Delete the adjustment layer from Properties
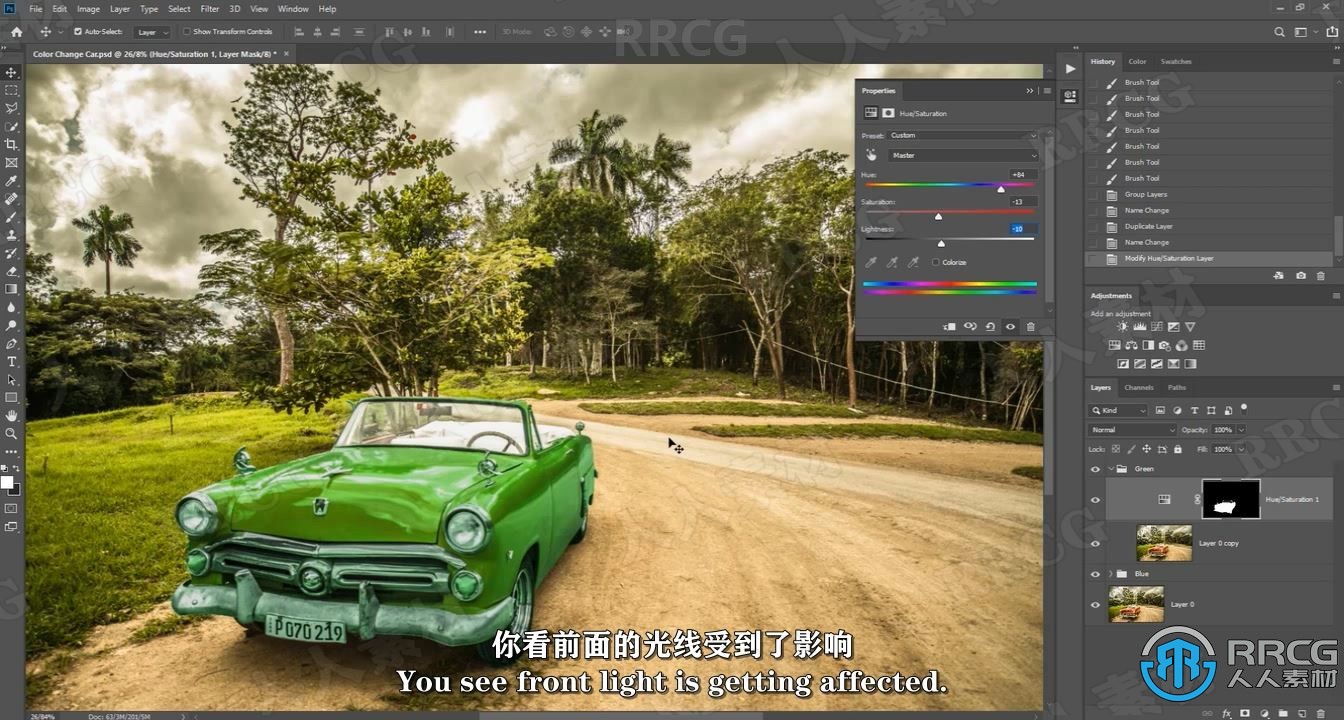 [x=1031, y=327]
